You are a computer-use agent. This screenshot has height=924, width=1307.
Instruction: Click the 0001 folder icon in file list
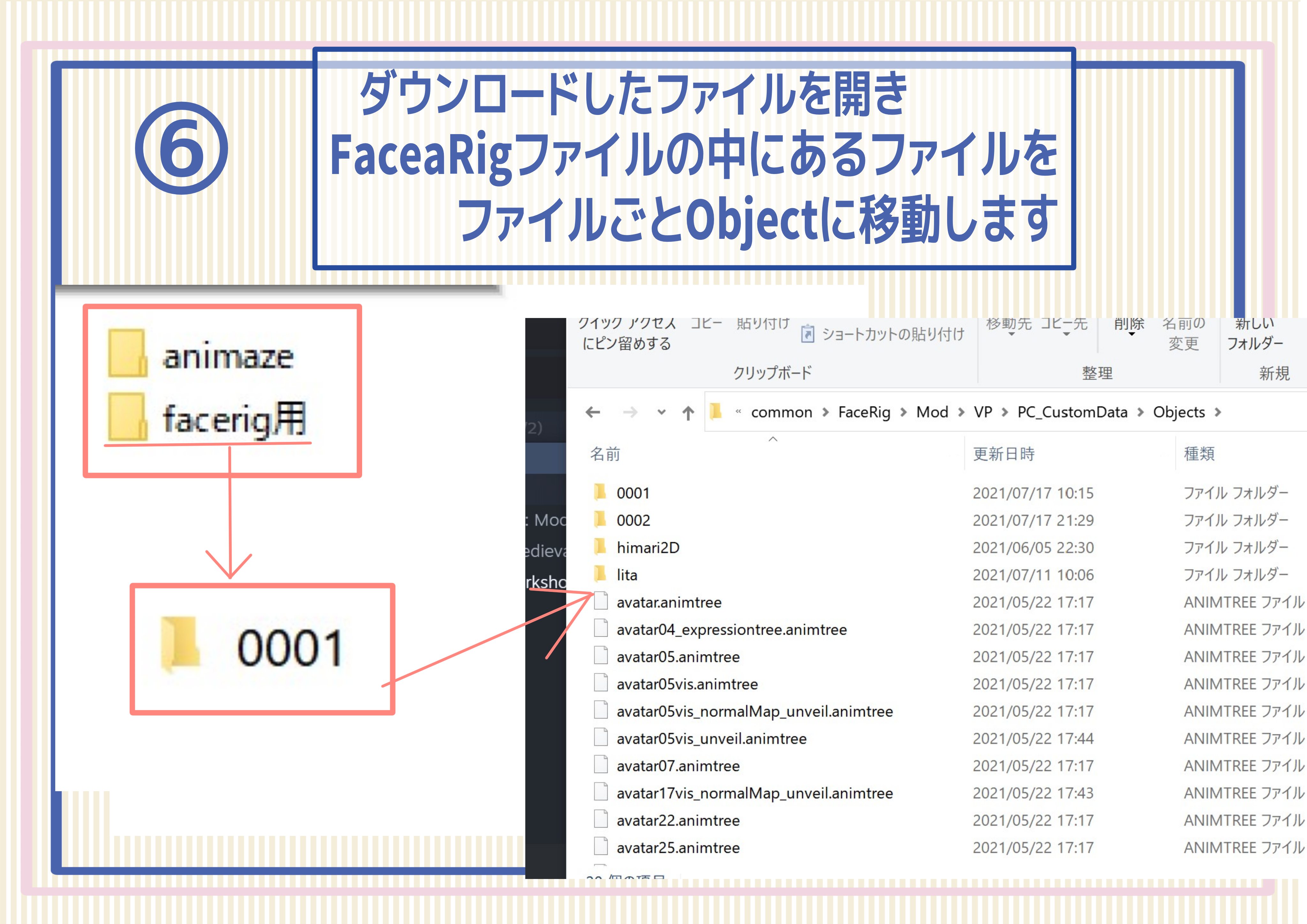pyautogui.click(x=600, y=492)
